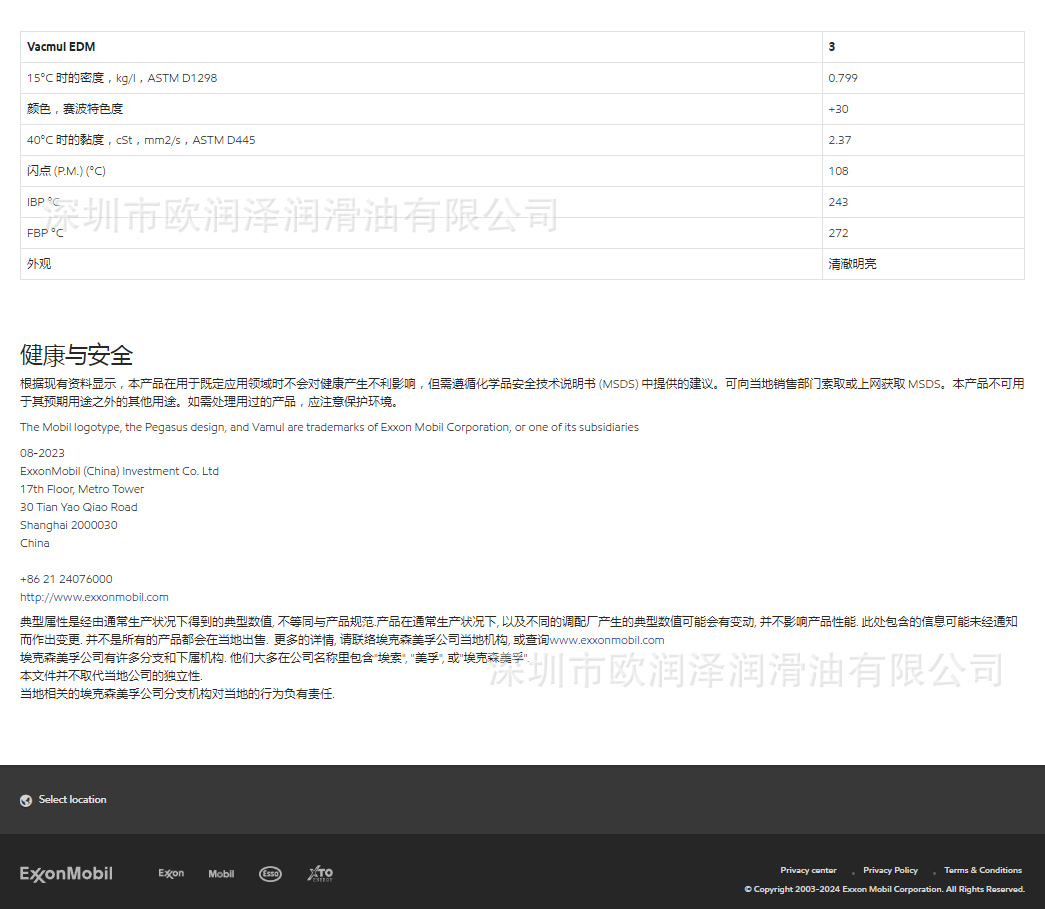
Task: Click the +86 21 24076000 phone number
Action: 66,578
